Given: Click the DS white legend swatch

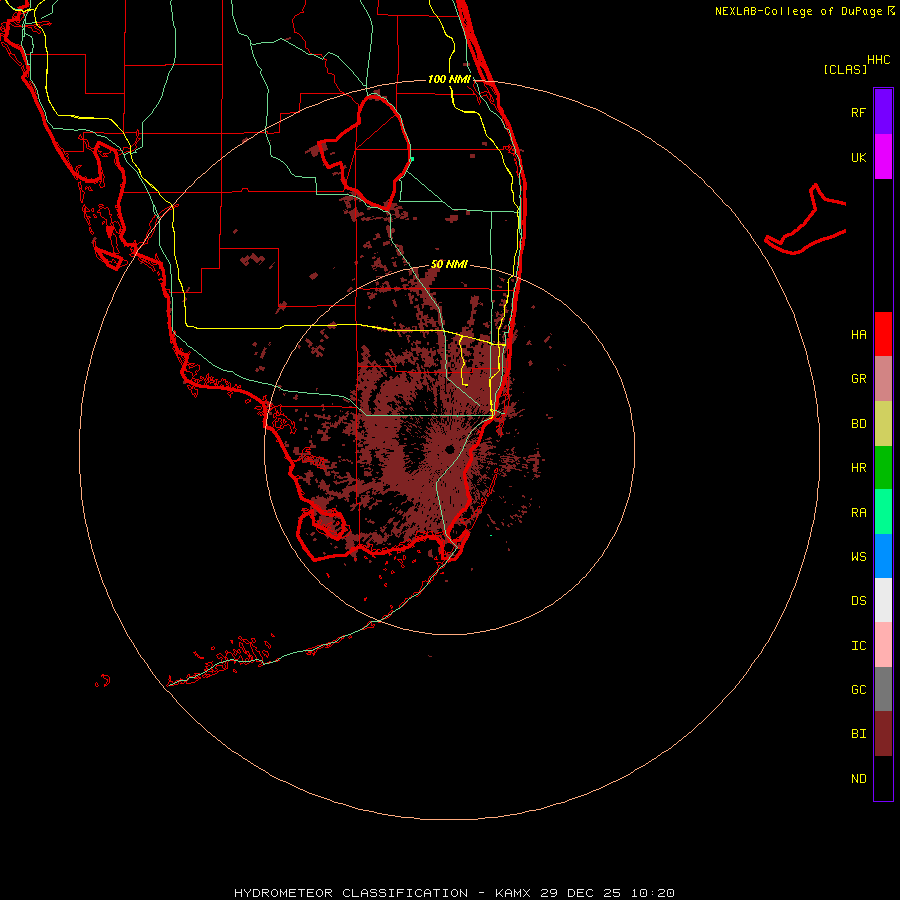Looking at the screenshot, I should tap(883, 600).
